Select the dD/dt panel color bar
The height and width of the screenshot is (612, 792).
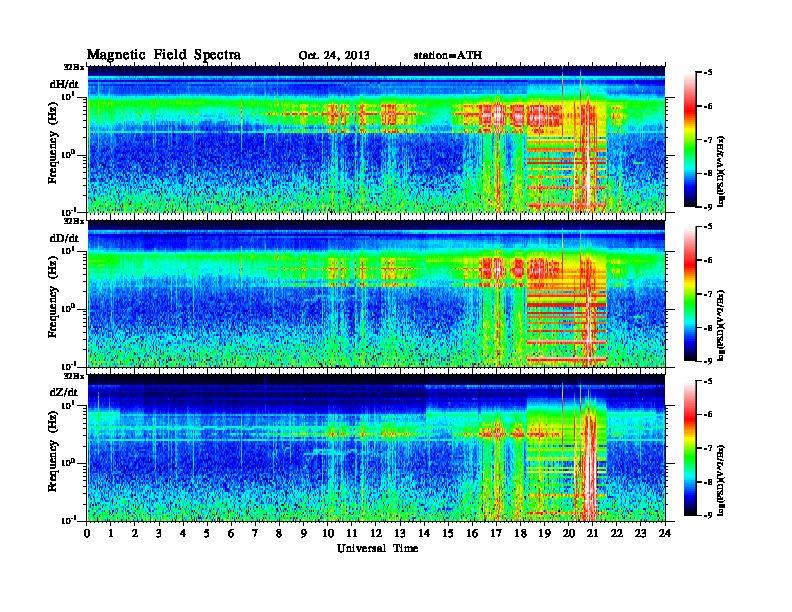tap(690, 293)
